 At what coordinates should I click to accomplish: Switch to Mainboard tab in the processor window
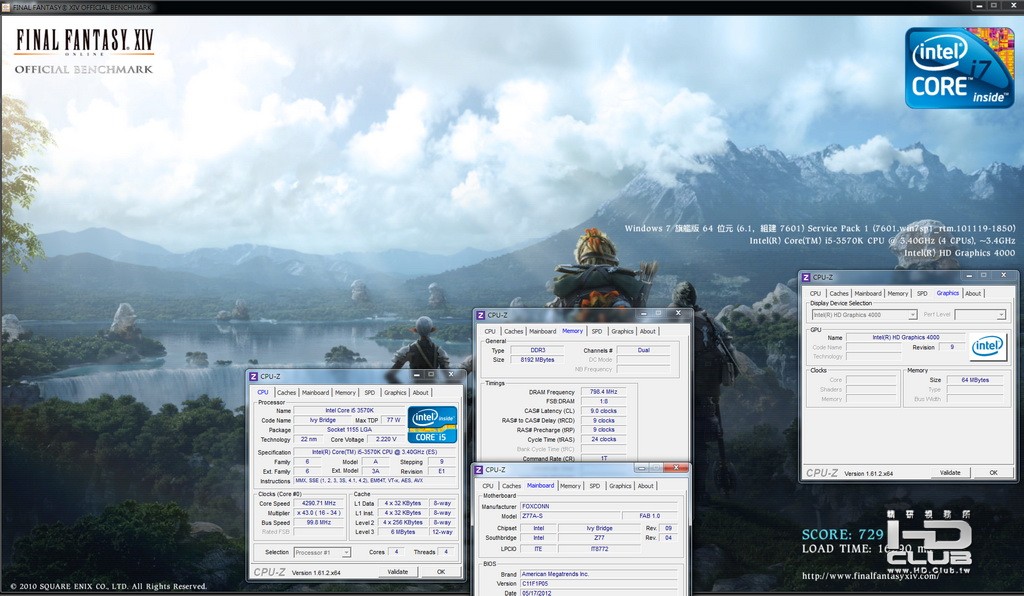coord(315,393)
